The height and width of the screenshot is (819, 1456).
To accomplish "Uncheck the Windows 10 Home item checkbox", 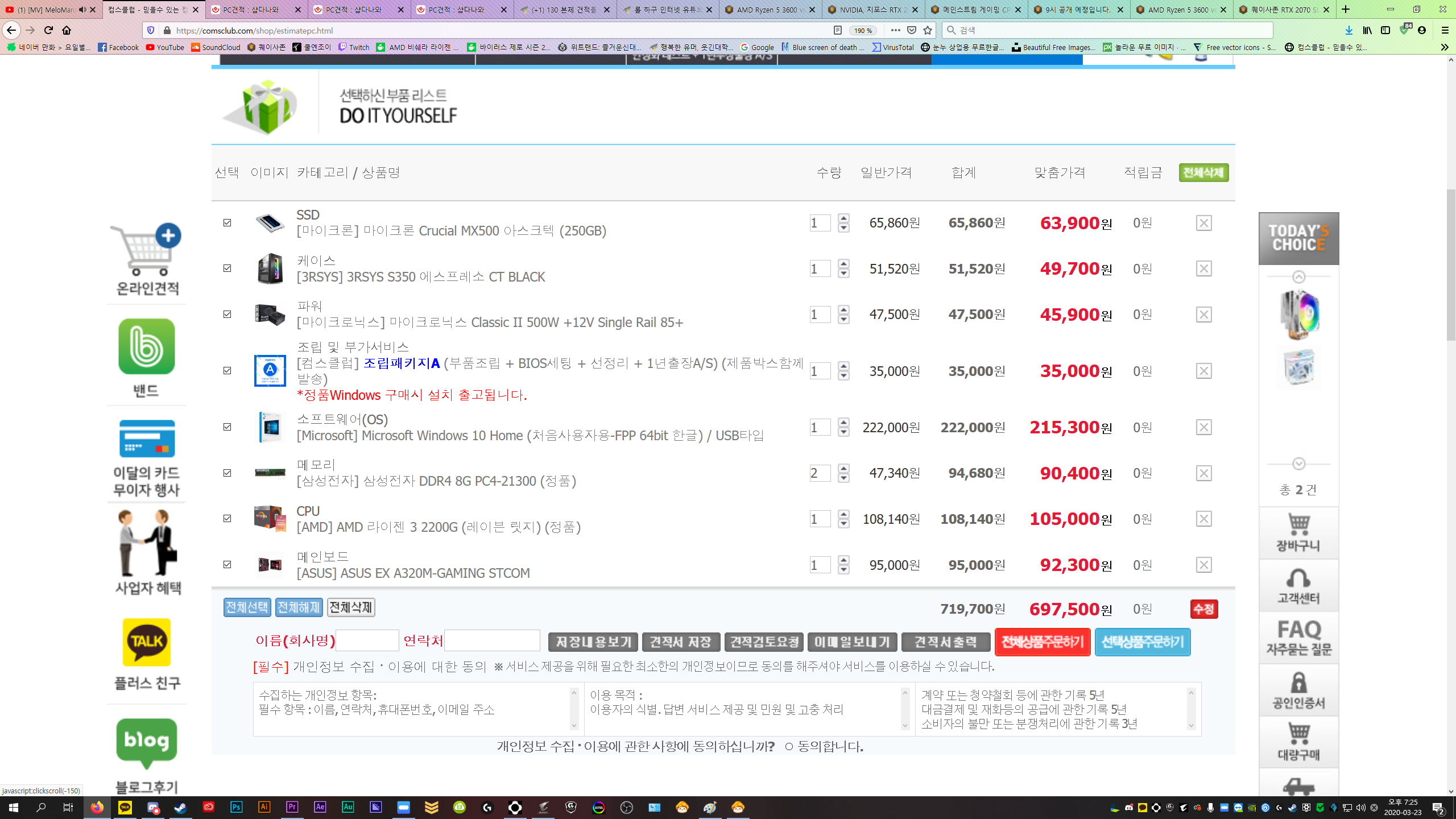I will [227, 427].
